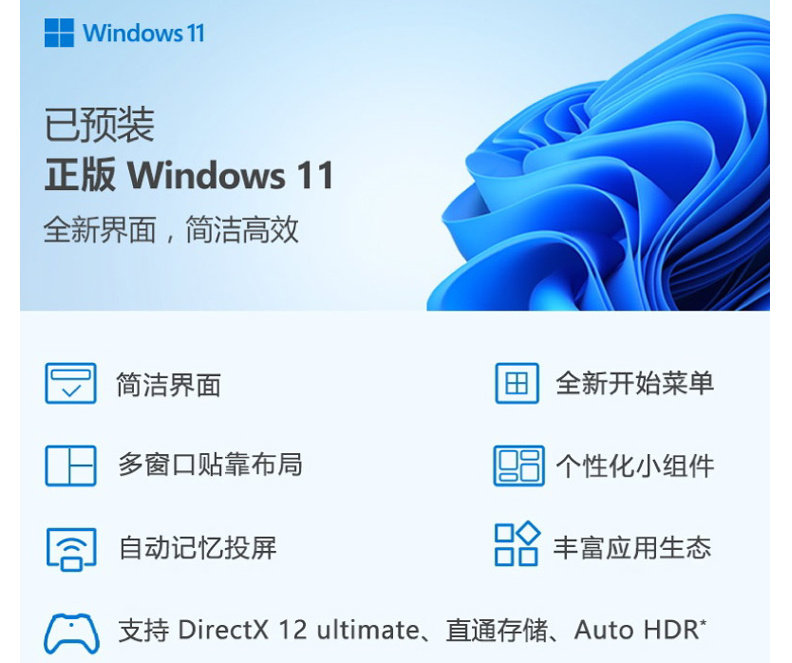Click the 全新界面，简洁高效 subtitle
The width and height of the screenshot is (792, 663).
[171, 230]
